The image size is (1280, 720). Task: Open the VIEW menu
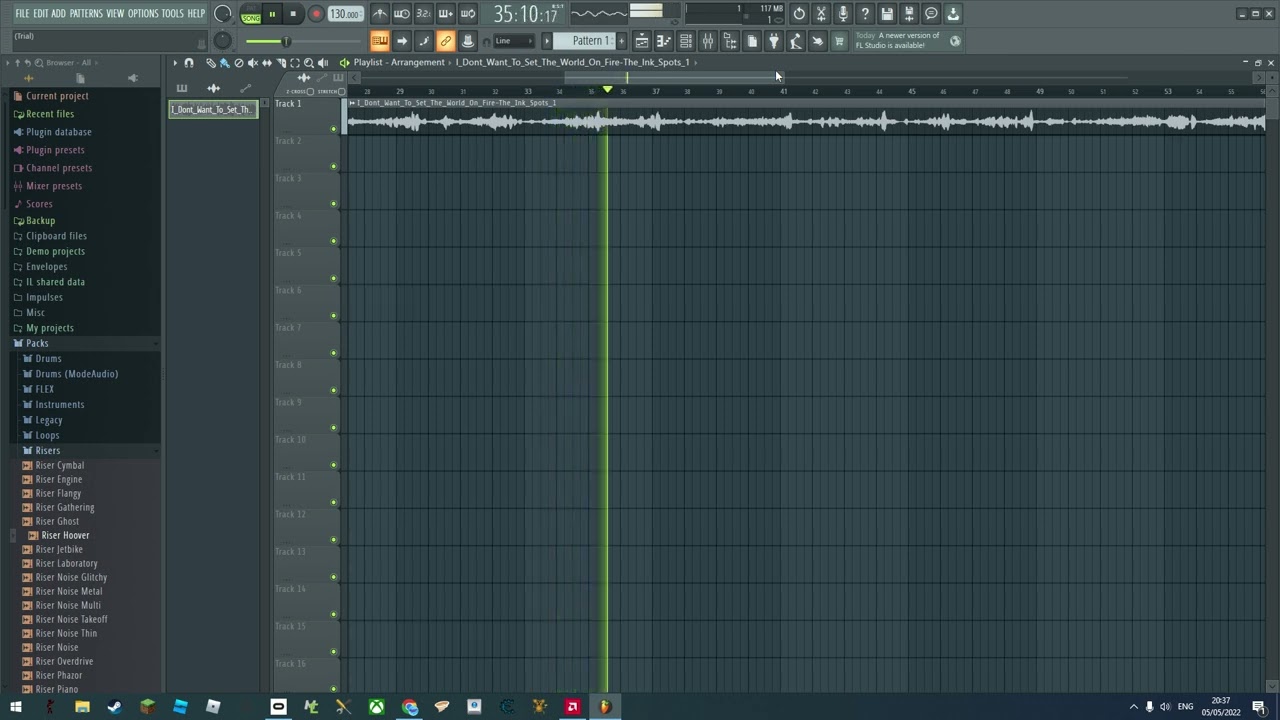click(115, 14)
